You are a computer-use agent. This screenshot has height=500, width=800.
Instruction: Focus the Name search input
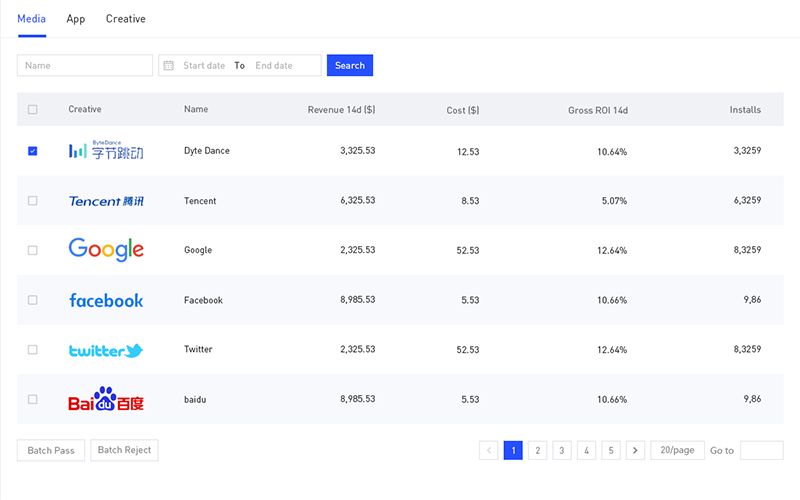coord(85,65)
